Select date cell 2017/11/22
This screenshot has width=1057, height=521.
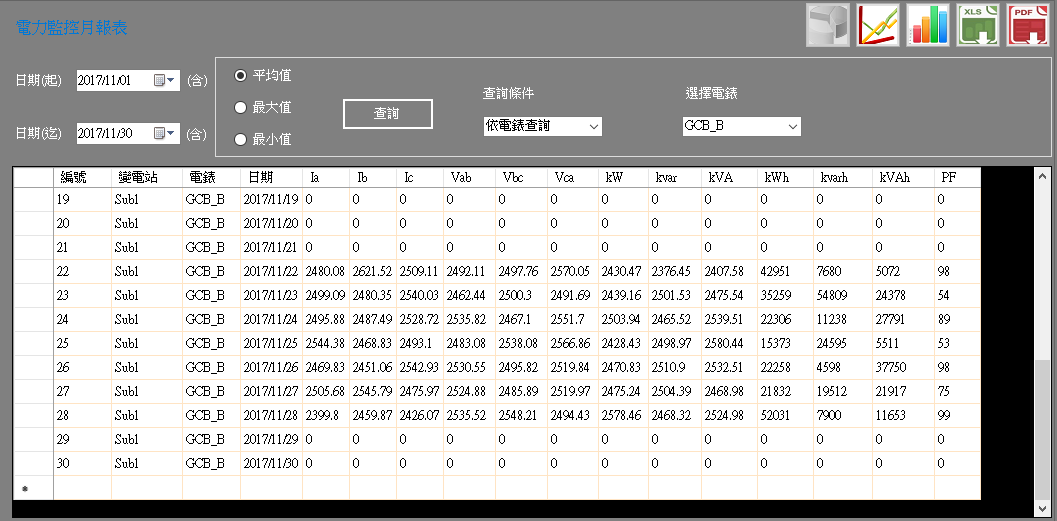click(x=272, y=271)
